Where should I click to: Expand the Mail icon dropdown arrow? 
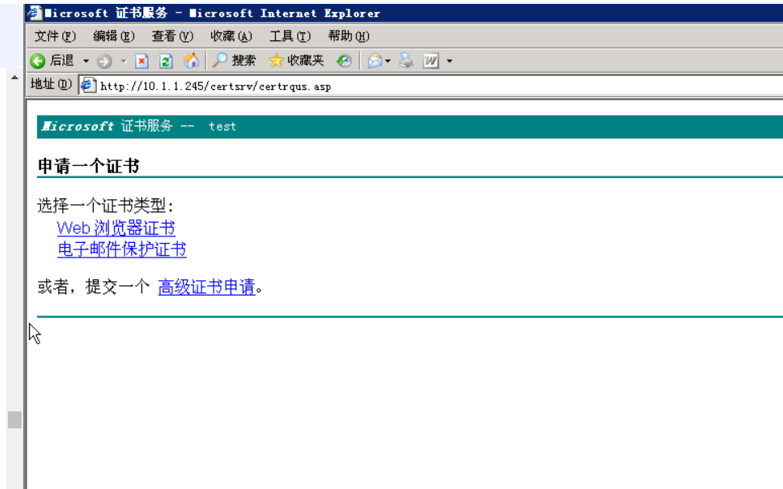tap(388, 61)
